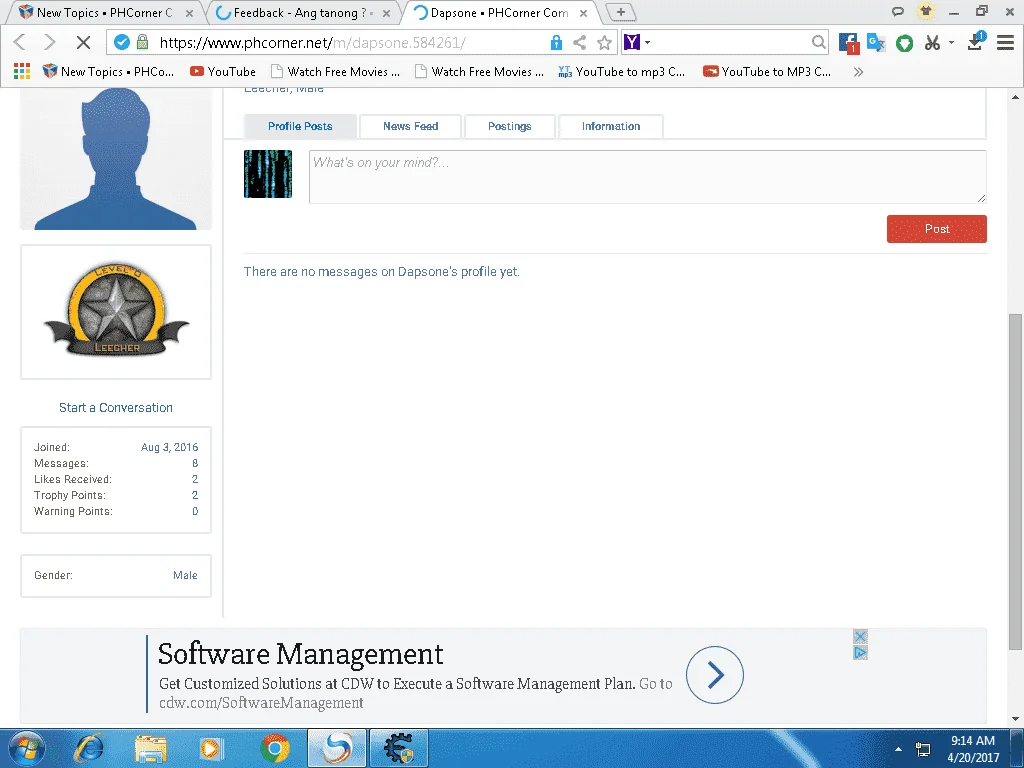Open Internet Explorer from the taskbar
Viewport: 1024px width, 768px height.
click(89, 748)
